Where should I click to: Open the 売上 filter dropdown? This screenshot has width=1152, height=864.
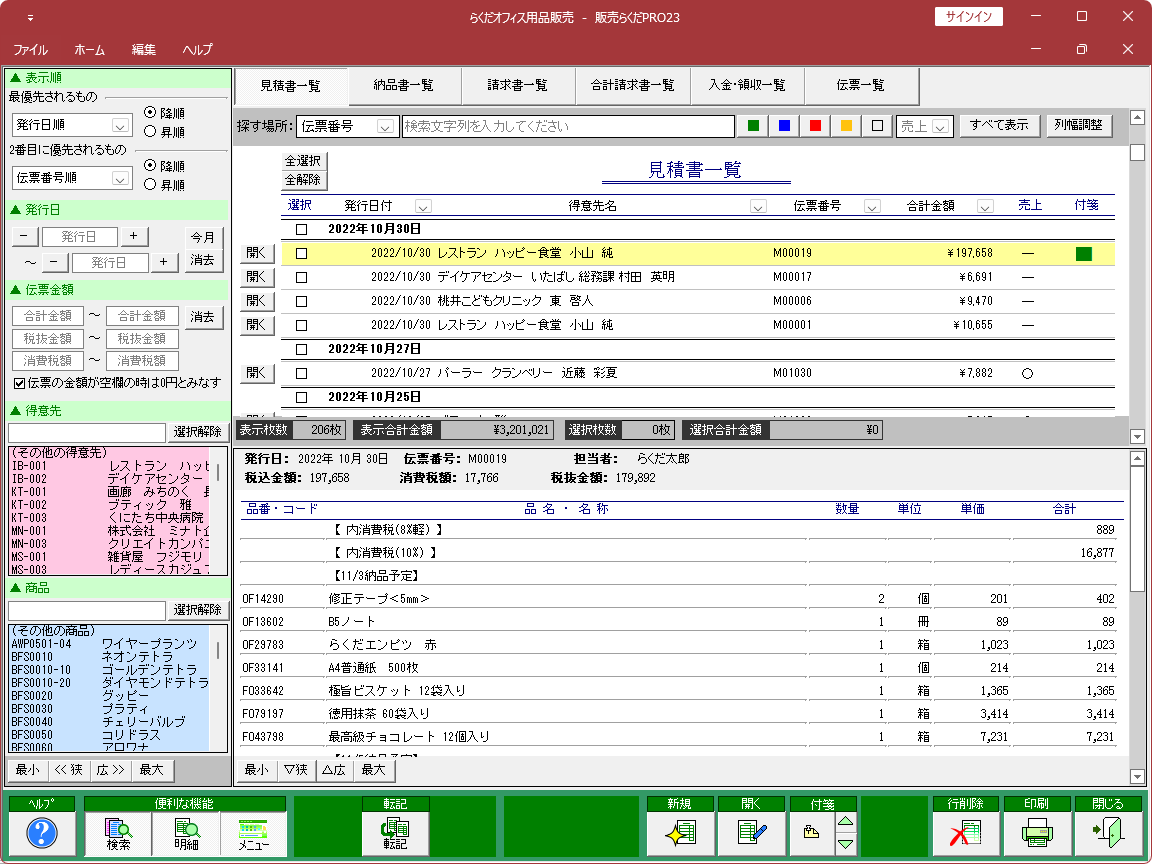coord(940,126)
